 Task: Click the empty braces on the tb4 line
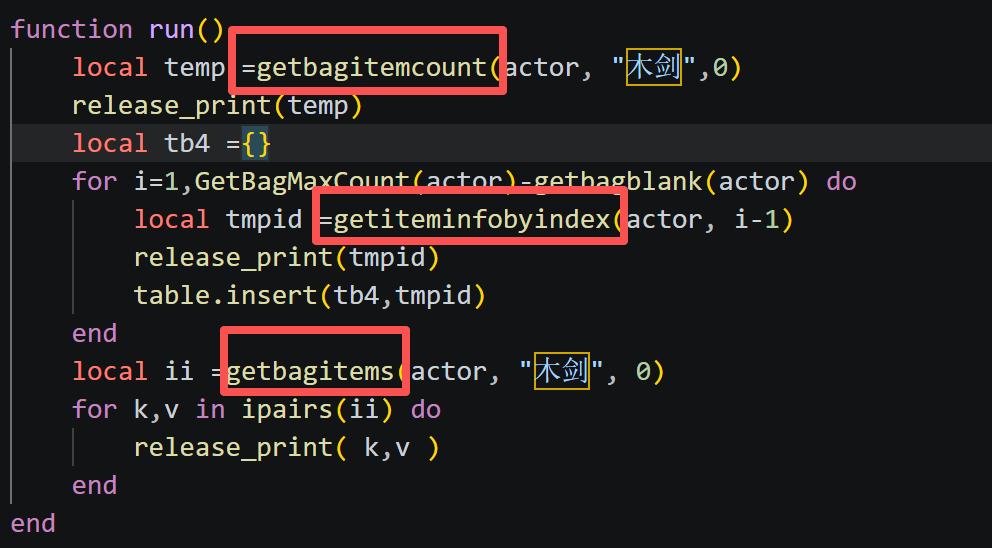[256, 143]
